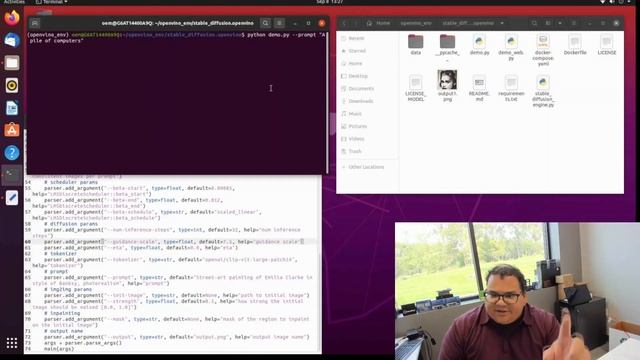Image resolution: width=640 pixels, height=360 pixels.
Task: Select the demo.py file
Action: [479, 45]
